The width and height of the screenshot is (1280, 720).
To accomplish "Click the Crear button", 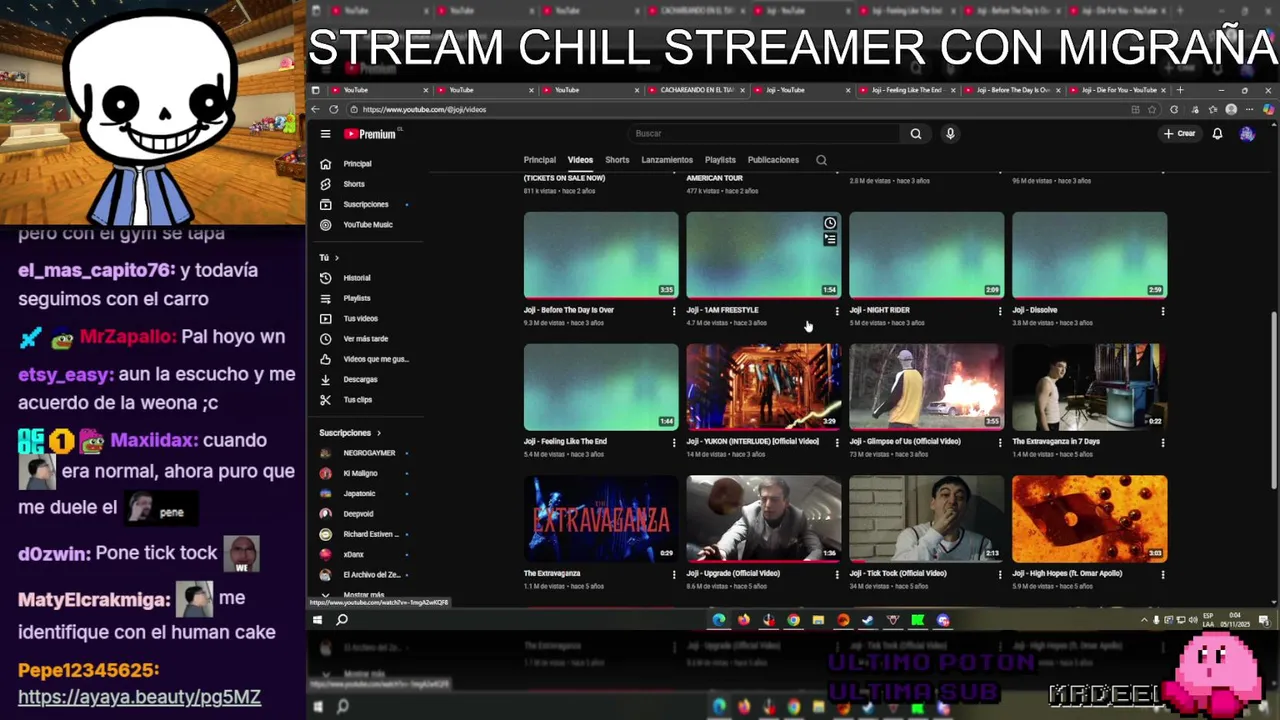I will click(x=1180, y=134).
